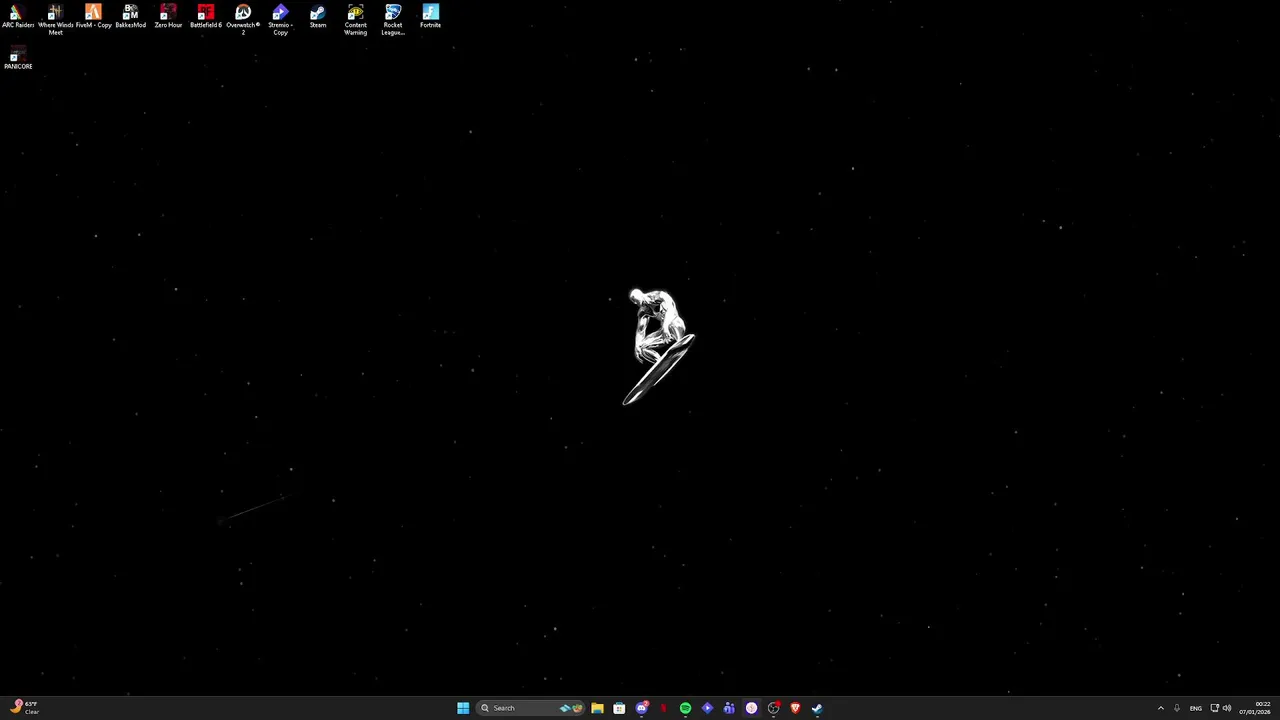Select the Content Warning desktop icon
This screenshot has width=1280, height=720.
pos(355,20)
